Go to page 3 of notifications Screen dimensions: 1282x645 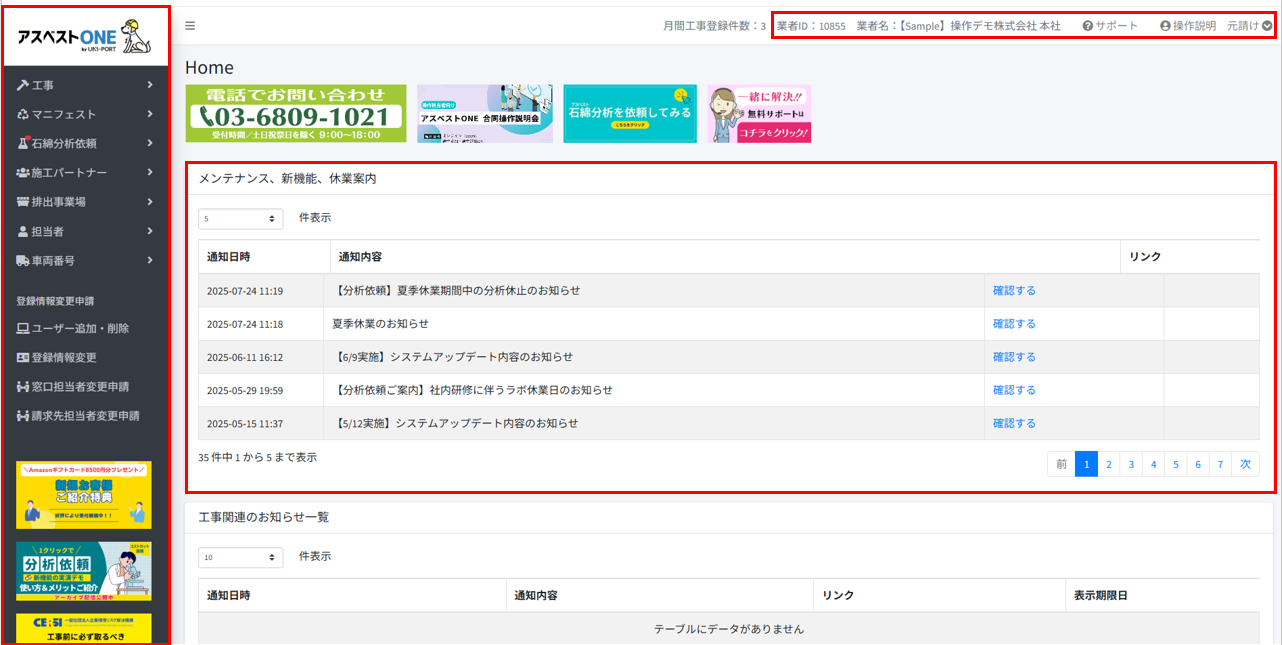[1131, 464]
